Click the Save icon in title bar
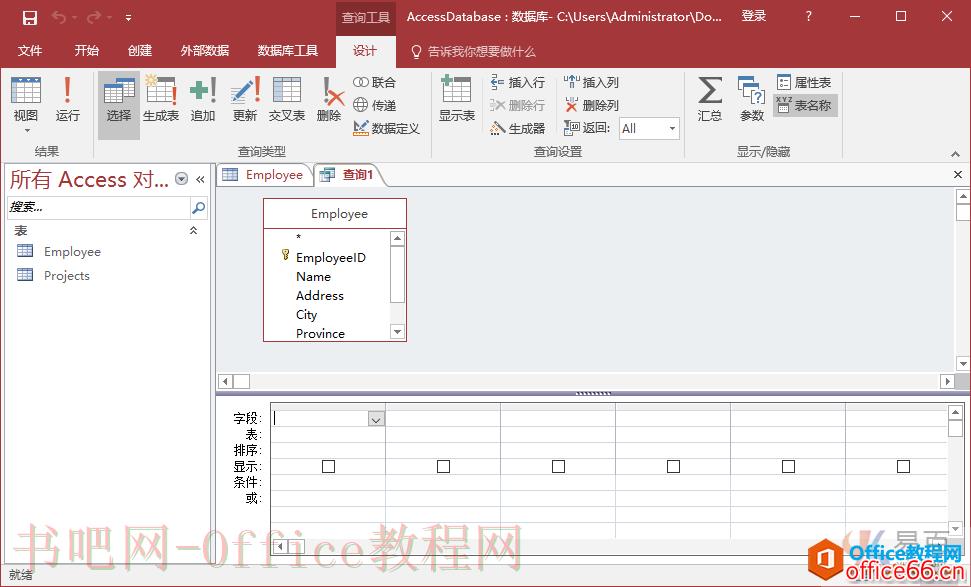 [29, 18]
